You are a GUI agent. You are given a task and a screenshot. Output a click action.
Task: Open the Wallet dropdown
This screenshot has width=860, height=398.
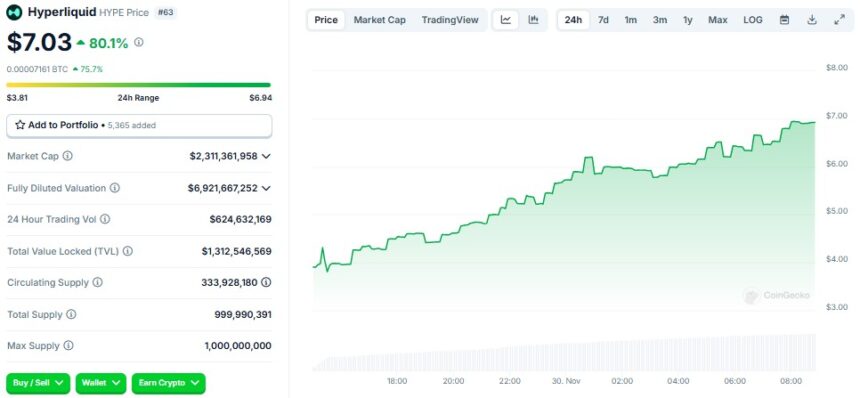point(101,383)
